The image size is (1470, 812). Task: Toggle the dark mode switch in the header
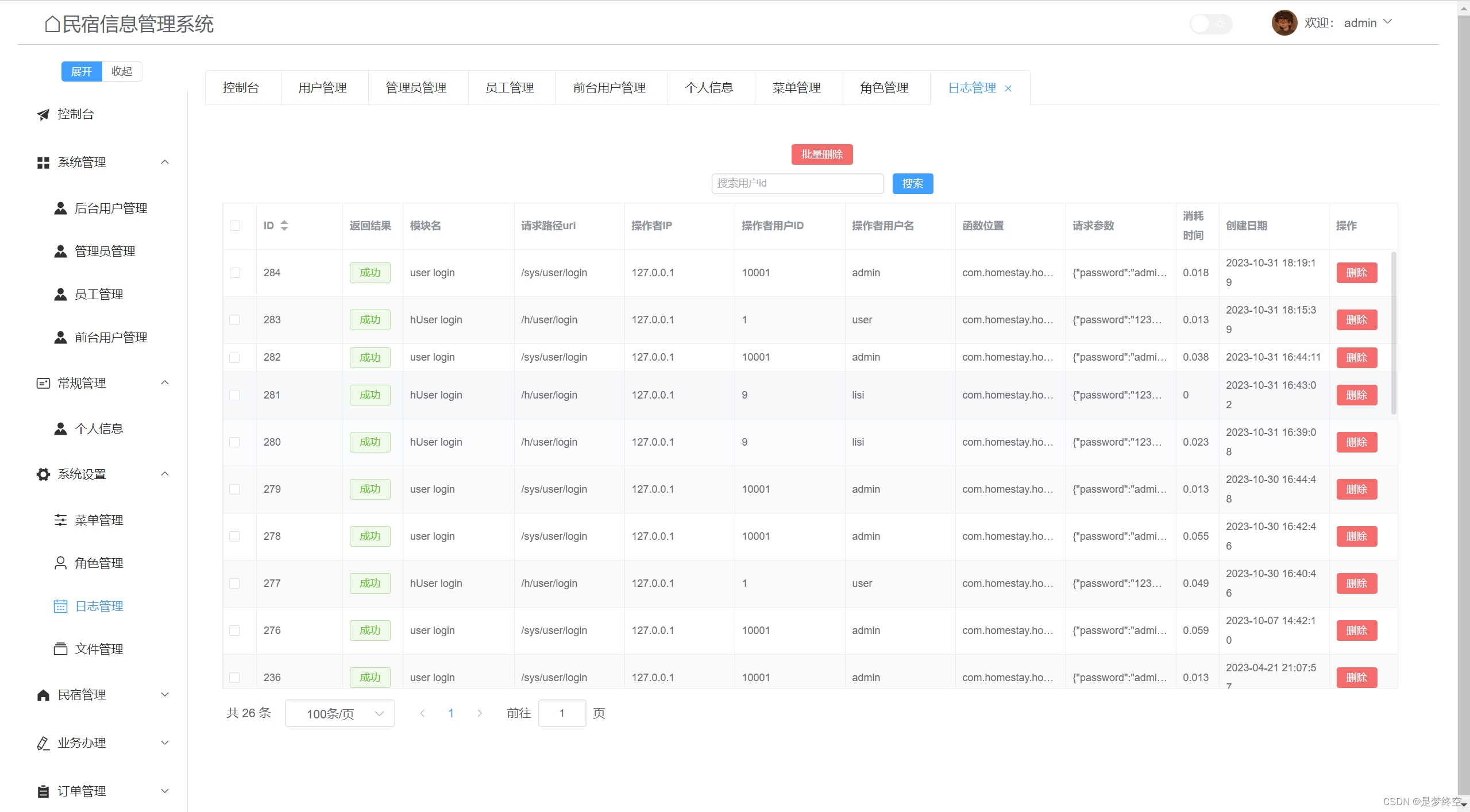pos(1211,24)
